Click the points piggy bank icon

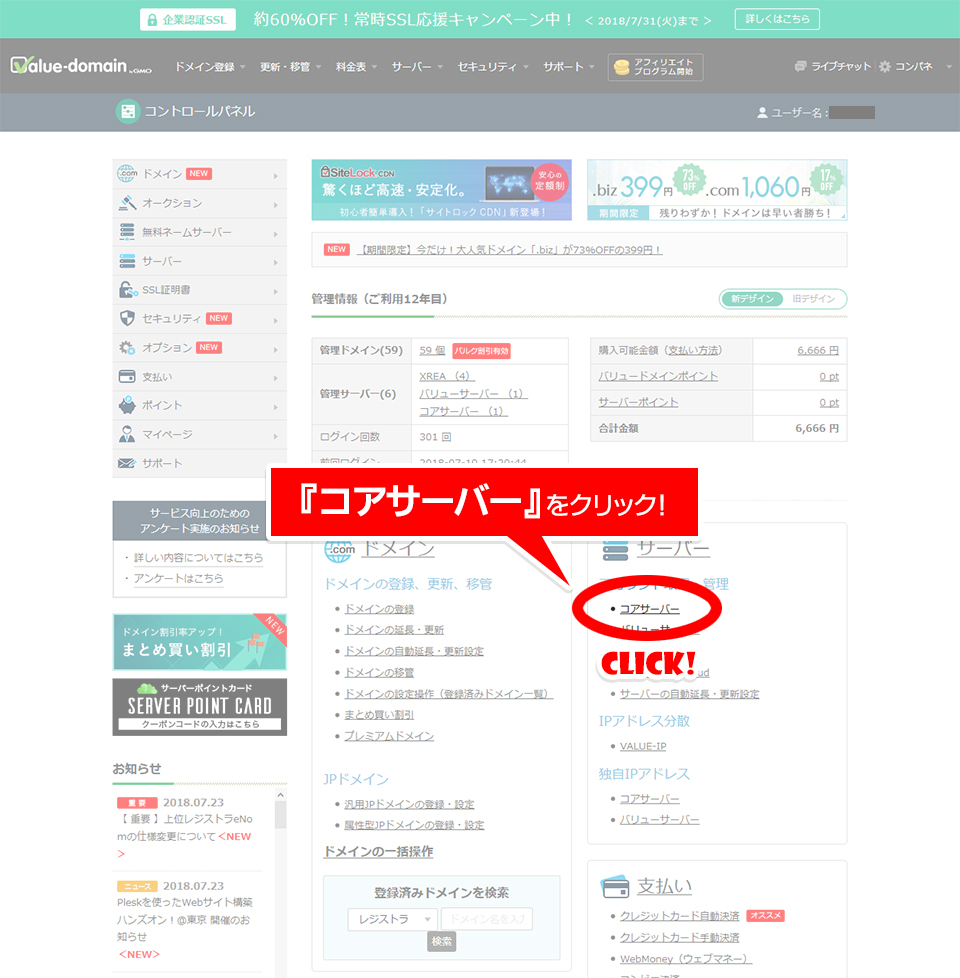127,406
